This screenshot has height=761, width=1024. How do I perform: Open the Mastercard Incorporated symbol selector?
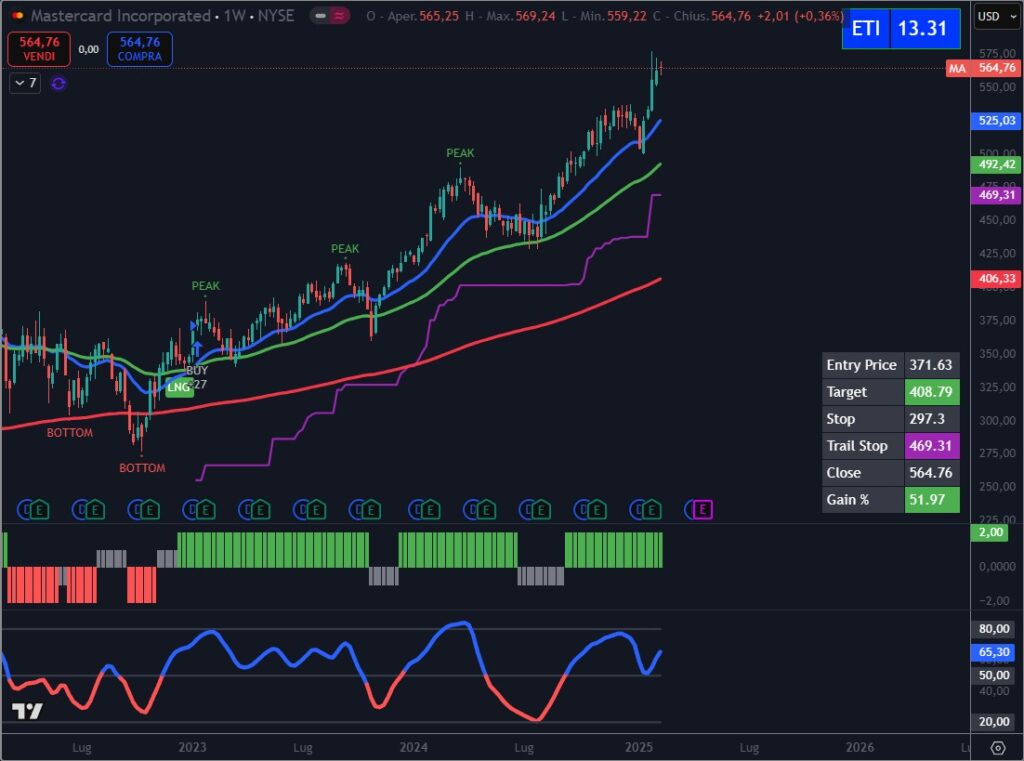pyautogui.click(x=120, y=17)
